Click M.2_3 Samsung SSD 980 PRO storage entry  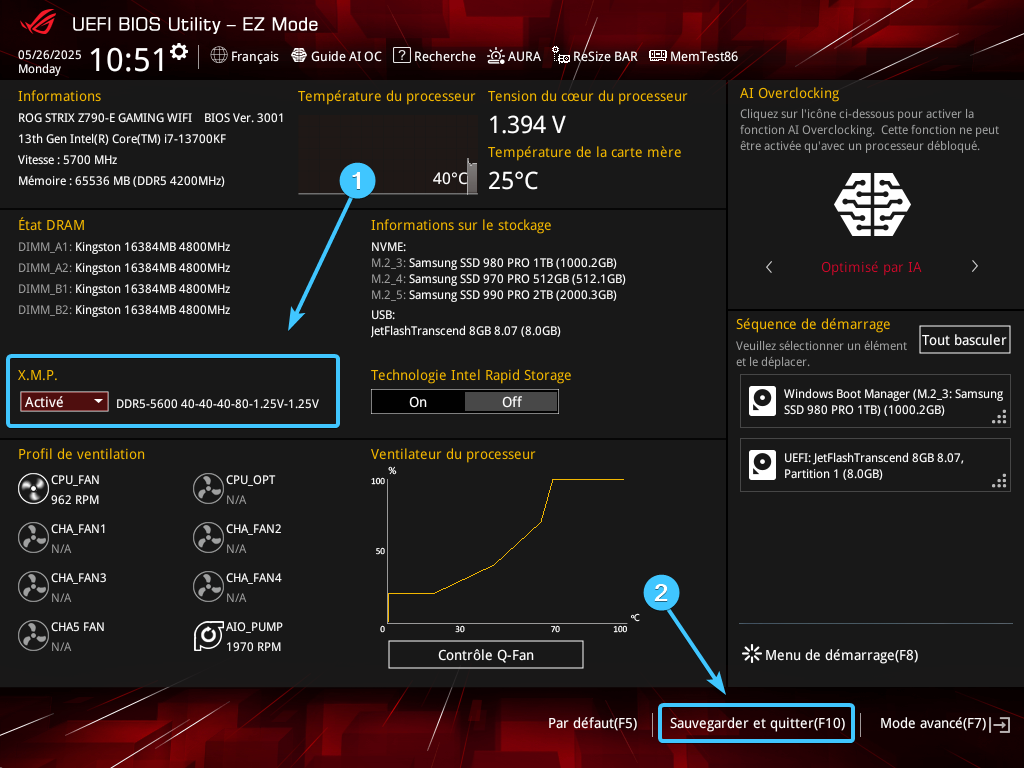coord(494,263)
